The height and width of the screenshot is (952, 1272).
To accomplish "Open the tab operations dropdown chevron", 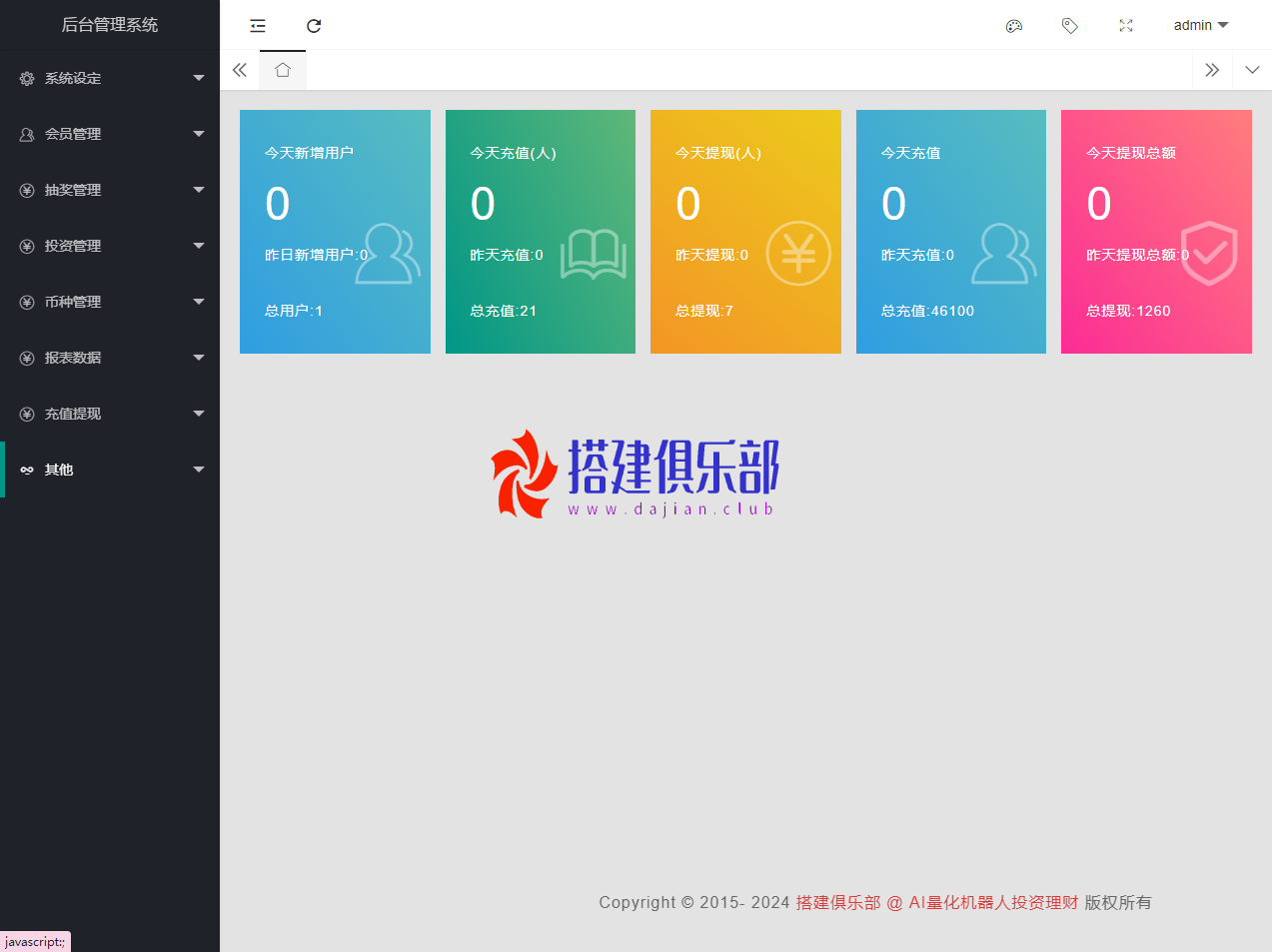I will click(1252, 70).
